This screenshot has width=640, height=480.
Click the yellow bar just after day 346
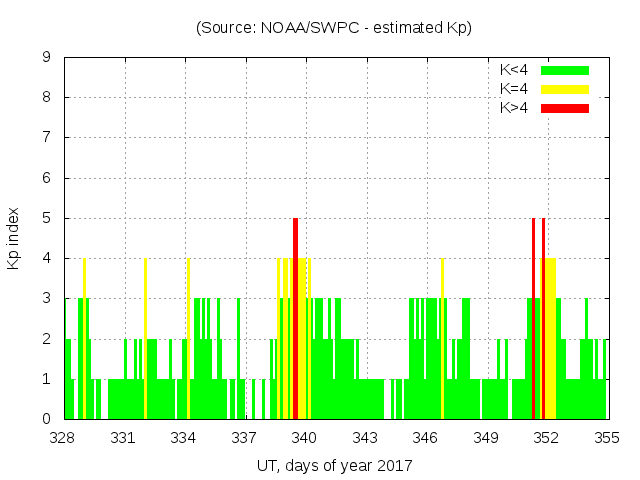coord(442,338)
